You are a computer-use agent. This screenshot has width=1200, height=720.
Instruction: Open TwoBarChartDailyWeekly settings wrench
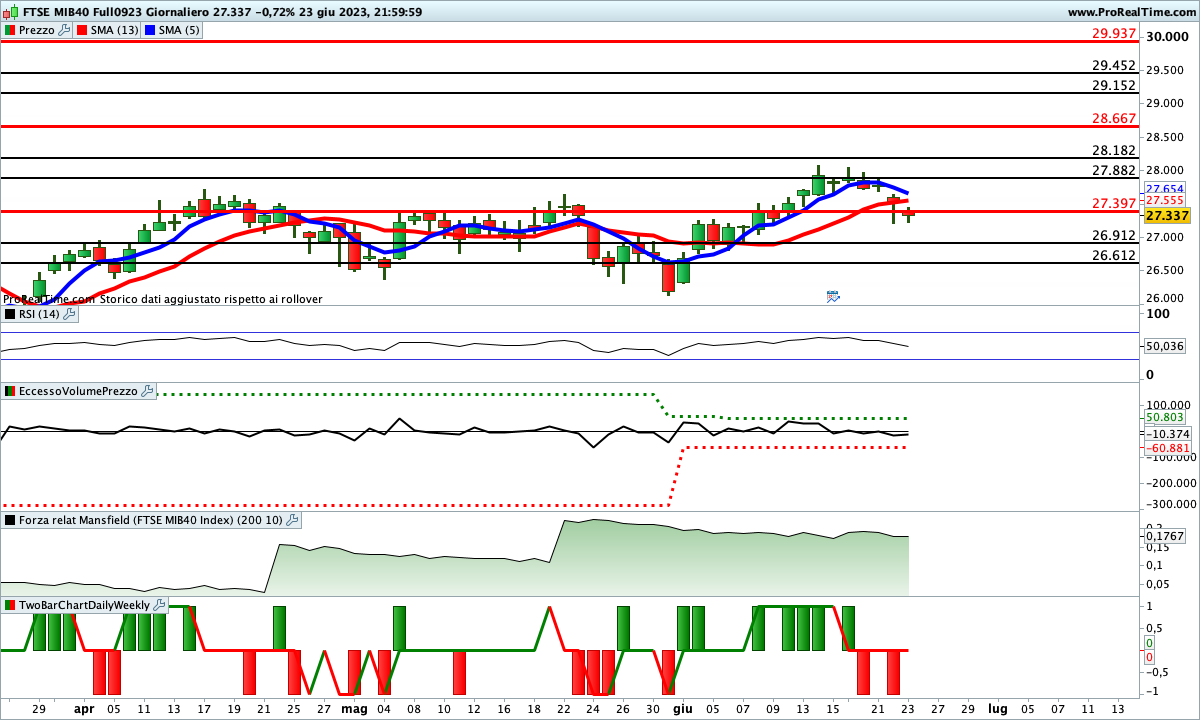point(159,605)
